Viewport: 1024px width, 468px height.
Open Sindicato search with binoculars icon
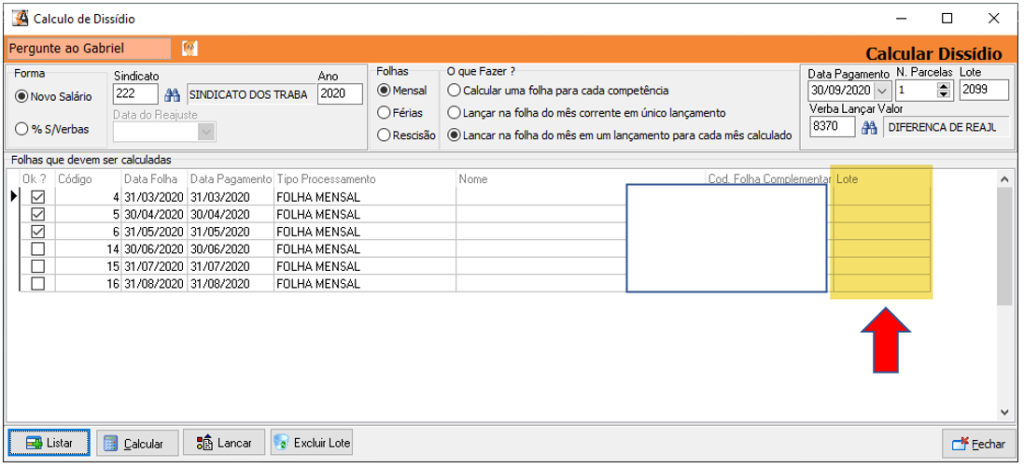coord(172,95)
